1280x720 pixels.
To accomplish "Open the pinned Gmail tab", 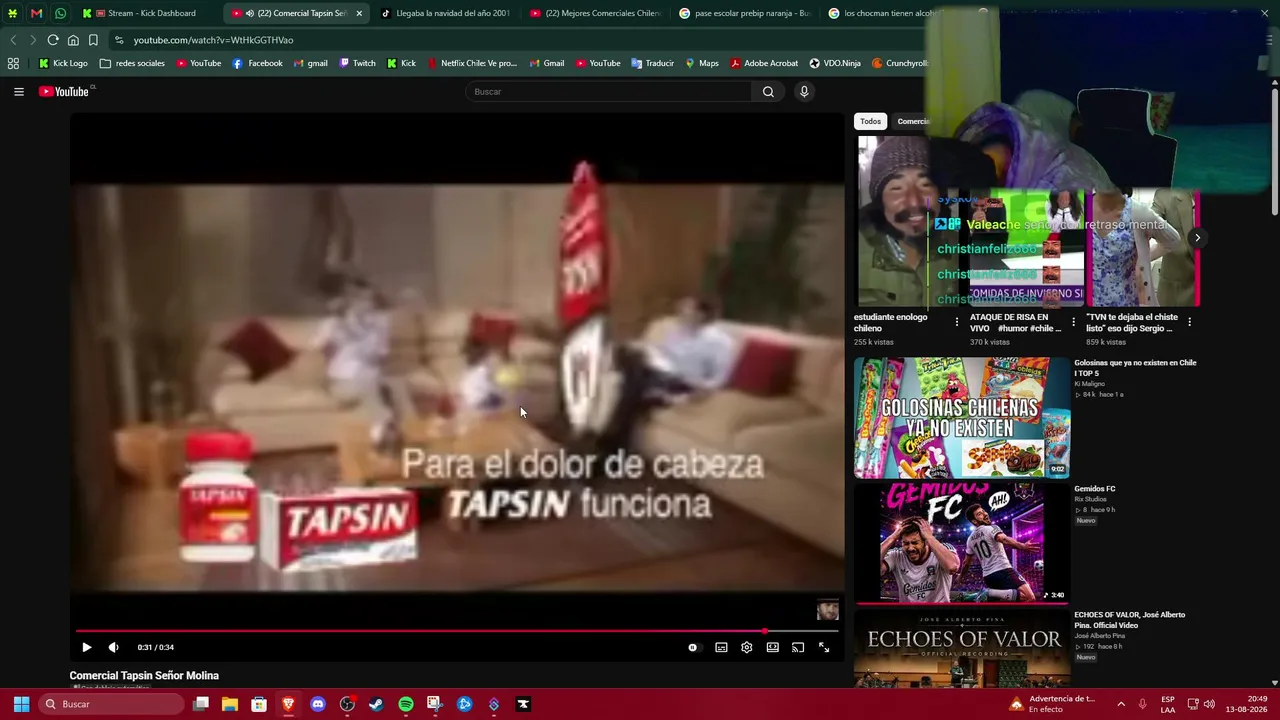I will (36, 13).
